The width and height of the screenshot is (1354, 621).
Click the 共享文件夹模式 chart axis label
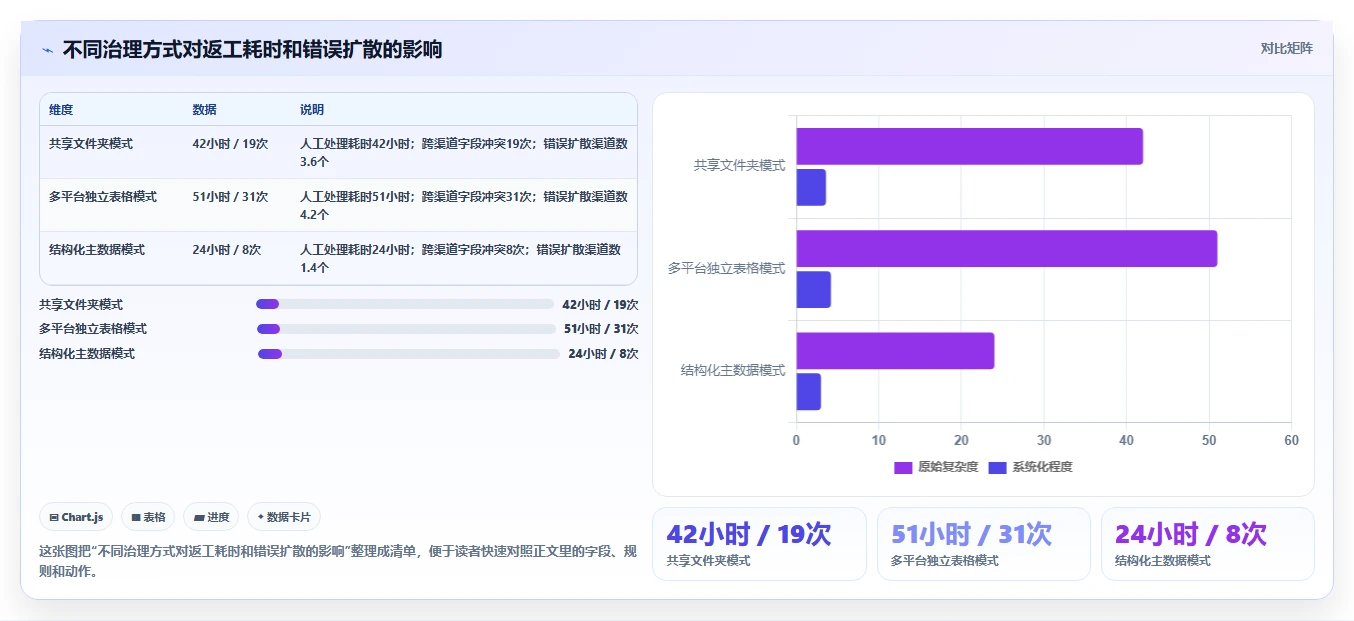point(739,166)
